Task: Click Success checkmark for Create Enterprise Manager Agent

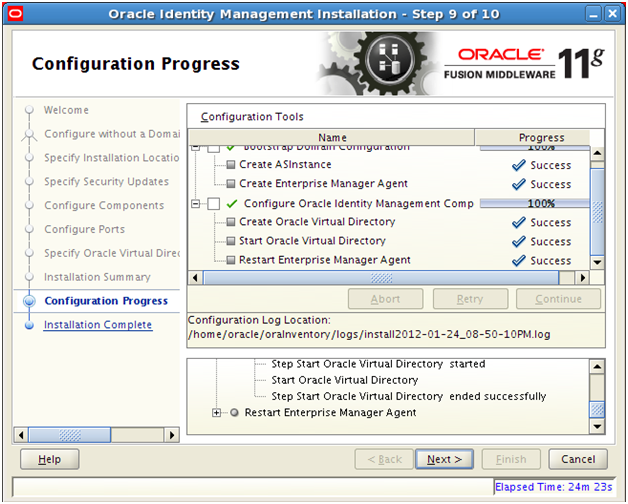Action: pos(519,184)
